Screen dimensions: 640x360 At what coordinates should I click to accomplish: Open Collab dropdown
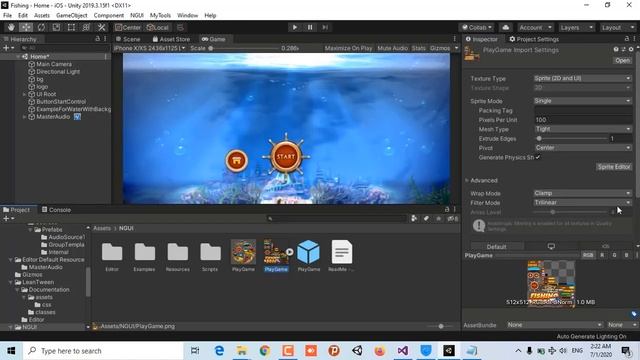click(476, 27)
